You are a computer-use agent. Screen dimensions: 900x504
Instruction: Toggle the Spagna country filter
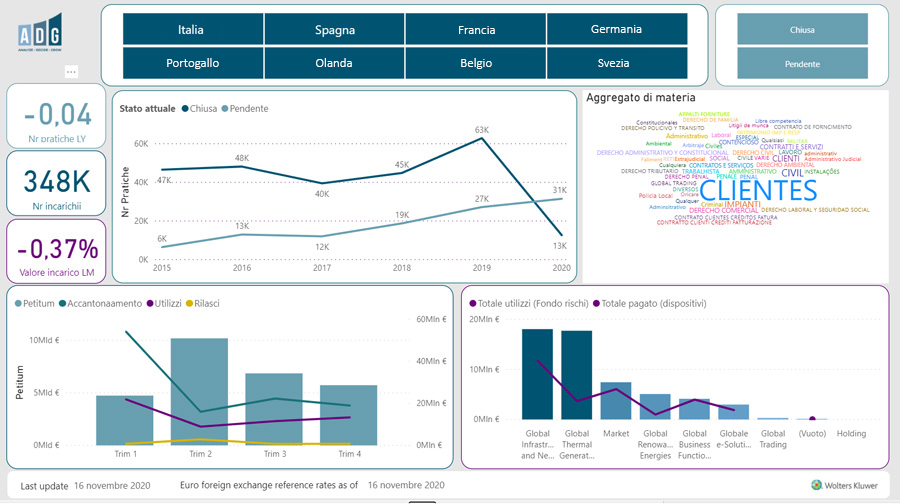(333, 29)
